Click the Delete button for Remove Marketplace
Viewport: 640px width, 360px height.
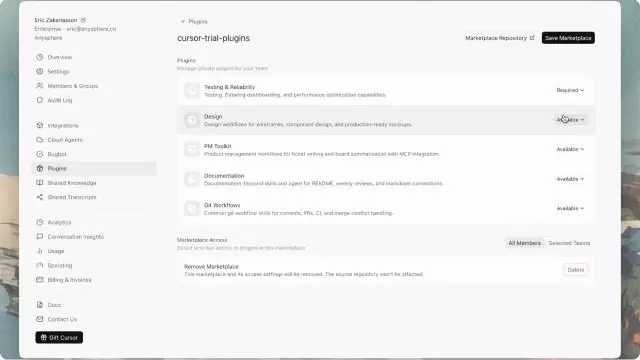576,270
